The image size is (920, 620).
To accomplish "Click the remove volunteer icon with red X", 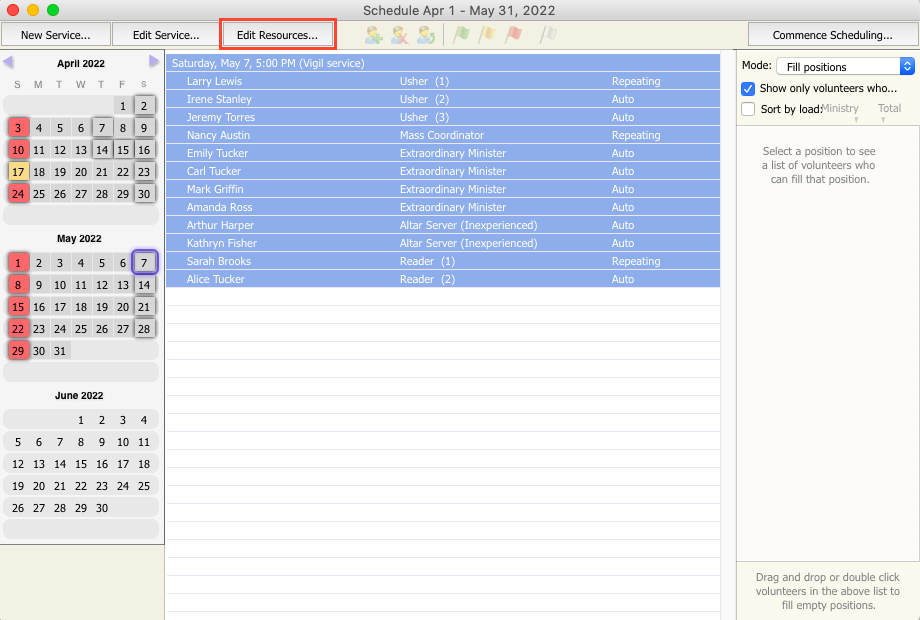I will 400,35.
